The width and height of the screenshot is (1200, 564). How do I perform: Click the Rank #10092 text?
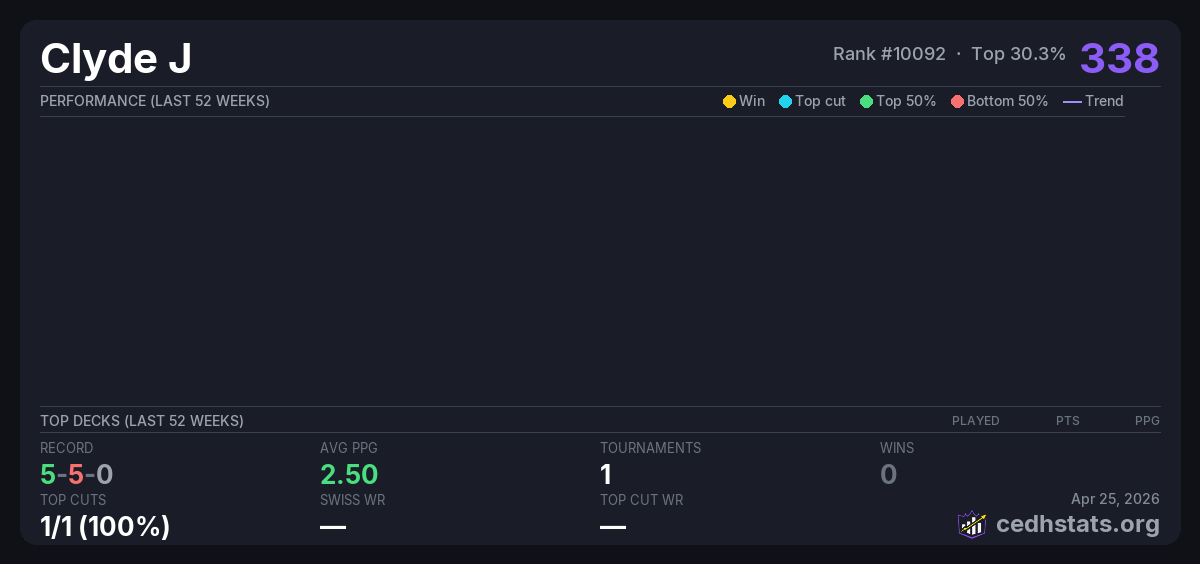[x=889, y=54]
